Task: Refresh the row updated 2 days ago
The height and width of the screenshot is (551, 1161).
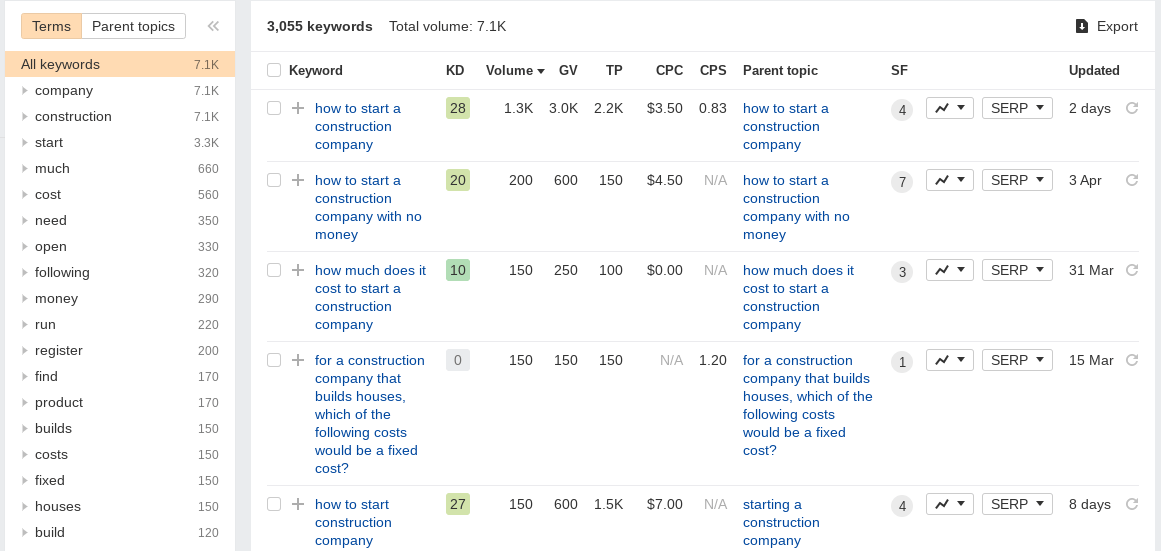Action: (1131, 108)
